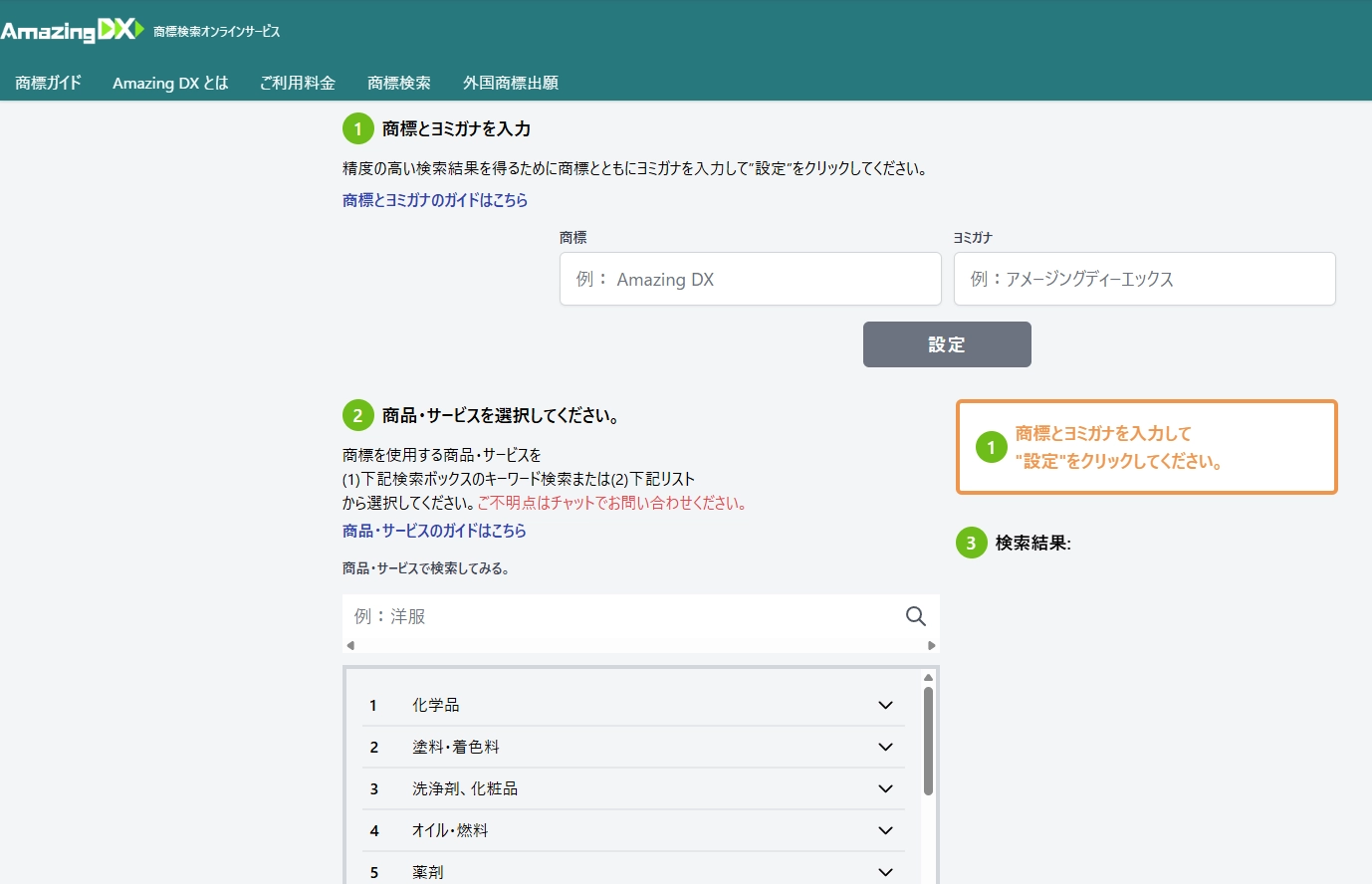Click the magnifying glass search icon
The width and height of the screenshot is (1372, 884).
[x=915, y=616]
